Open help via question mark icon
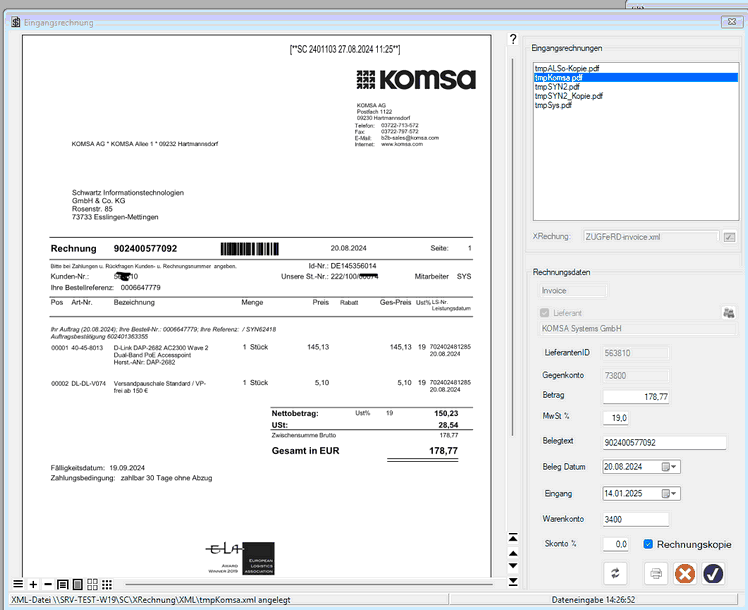The width and height of the screenshot is (748, 610). click(x=513, y=39)
